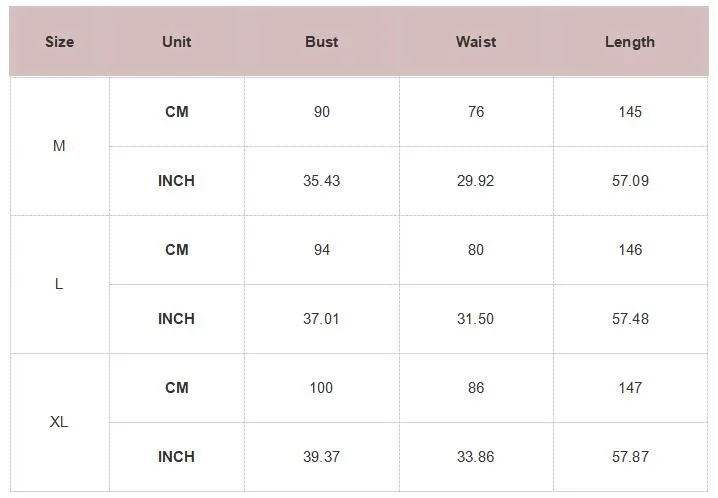Click waist value 80 for size L

(476, 249)
